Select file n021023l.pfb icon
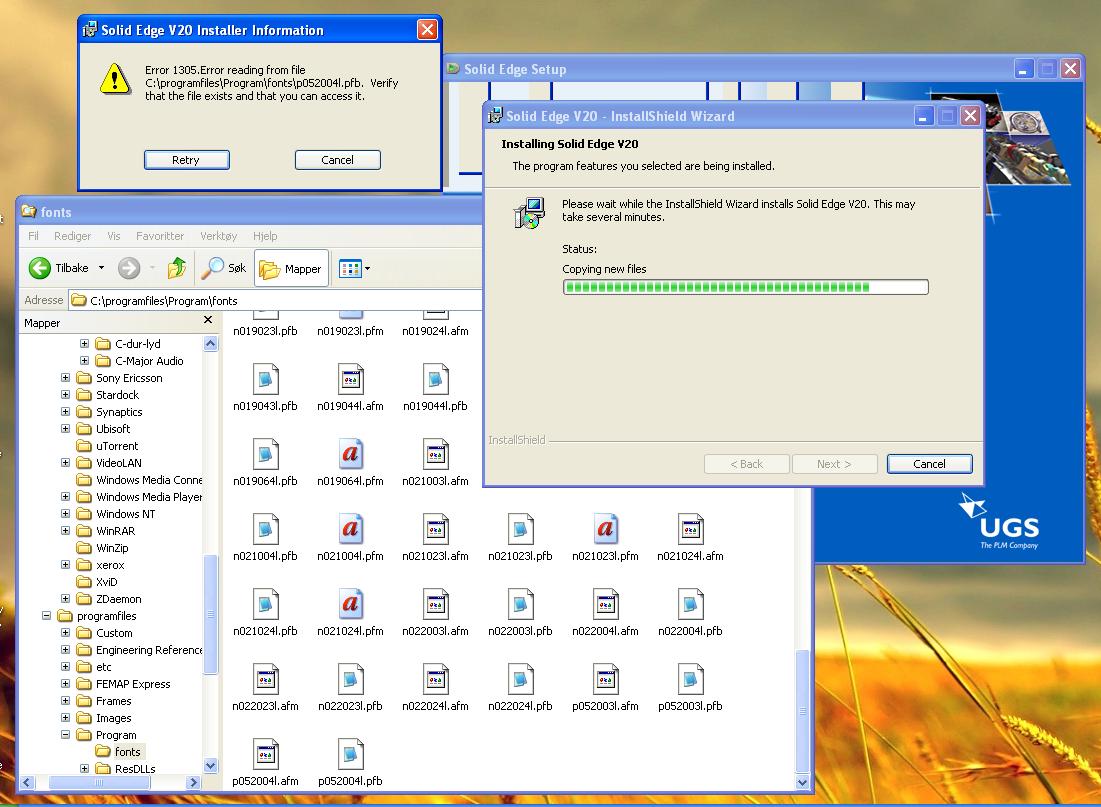The height and width of the screenshot is (807, 1101). [x=520, y=530]
